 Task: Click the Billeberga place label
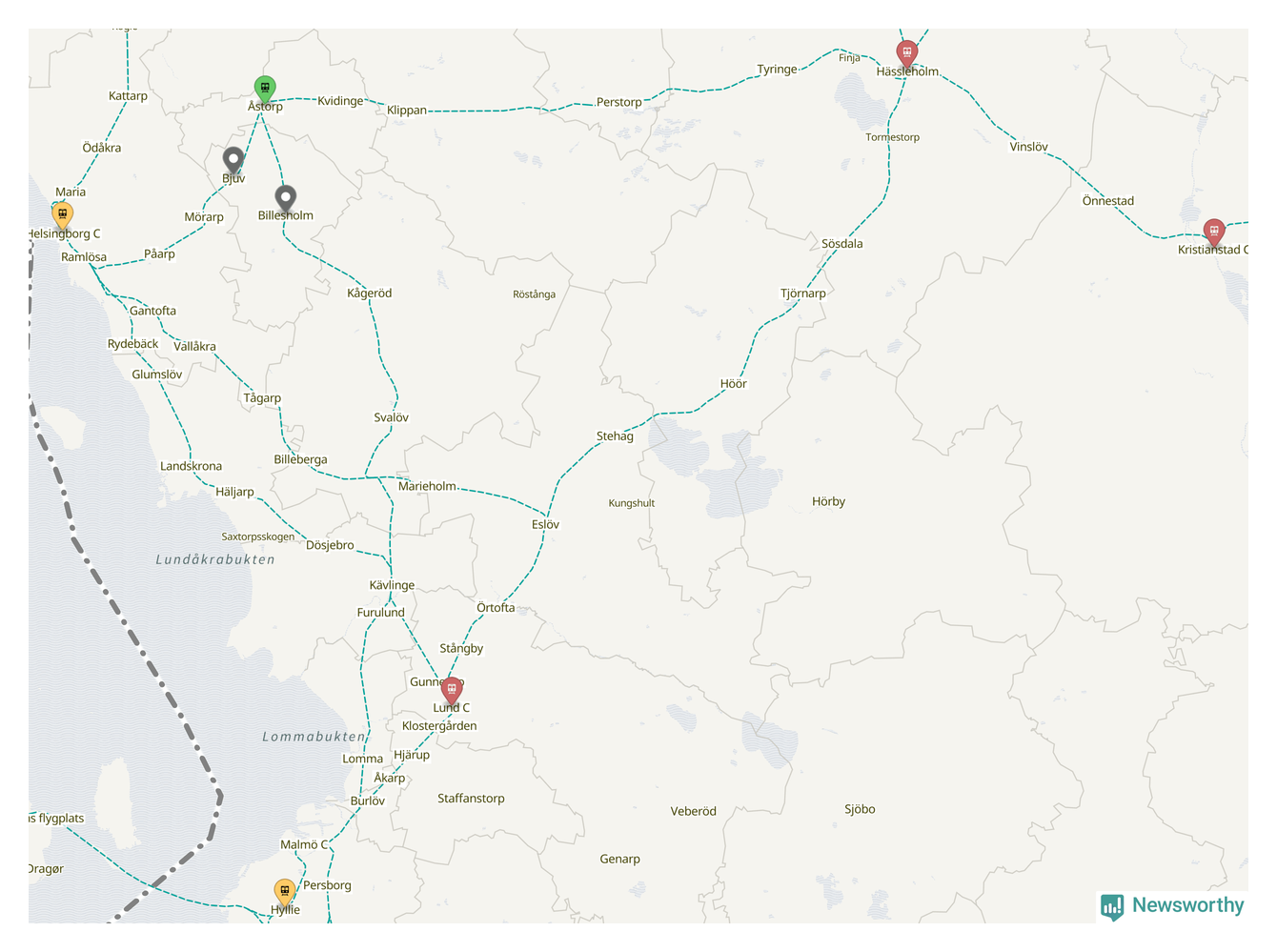(x=300, y=459)
